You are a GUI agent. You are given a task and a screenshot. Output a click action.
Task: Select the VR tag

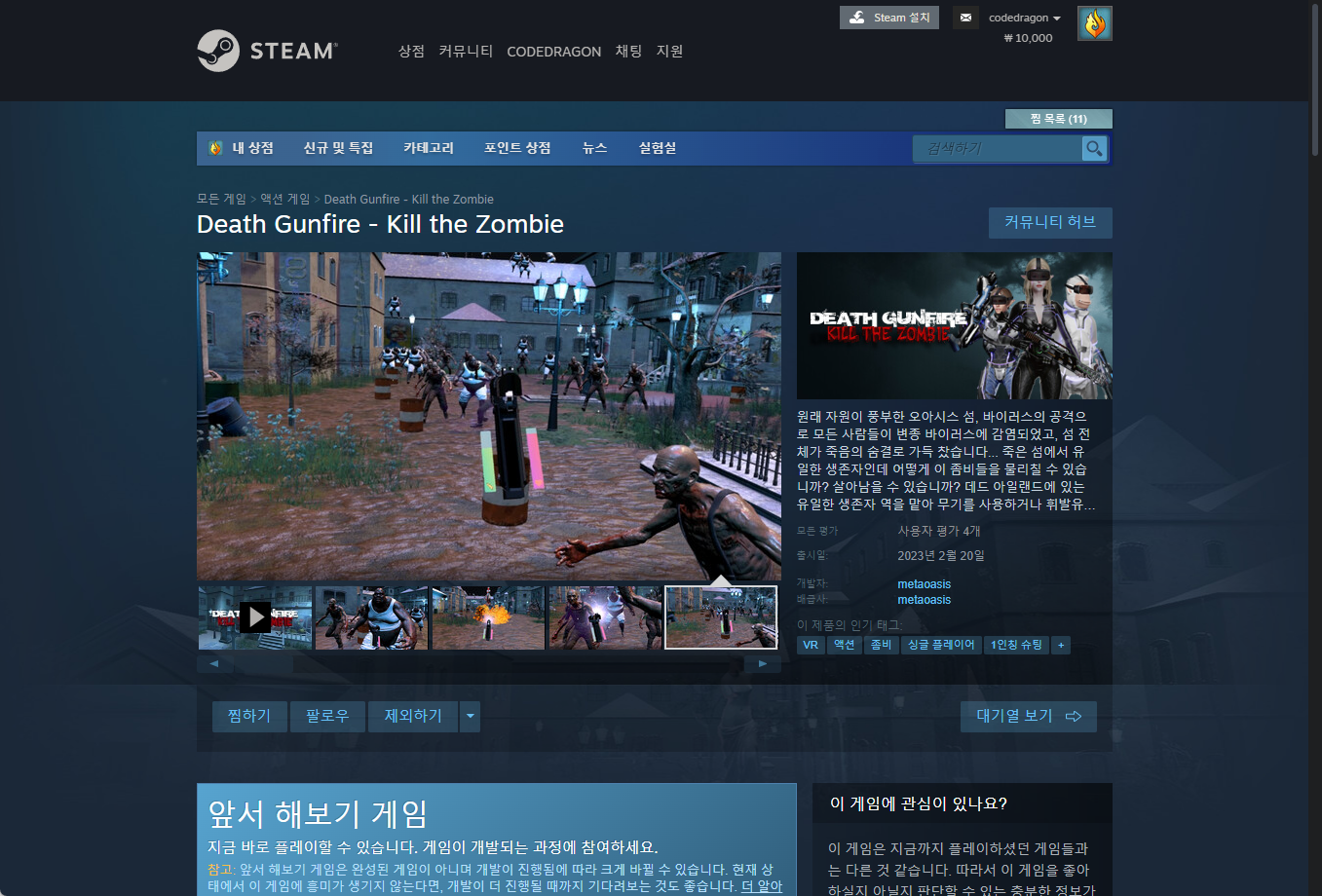tap(811, 645)
